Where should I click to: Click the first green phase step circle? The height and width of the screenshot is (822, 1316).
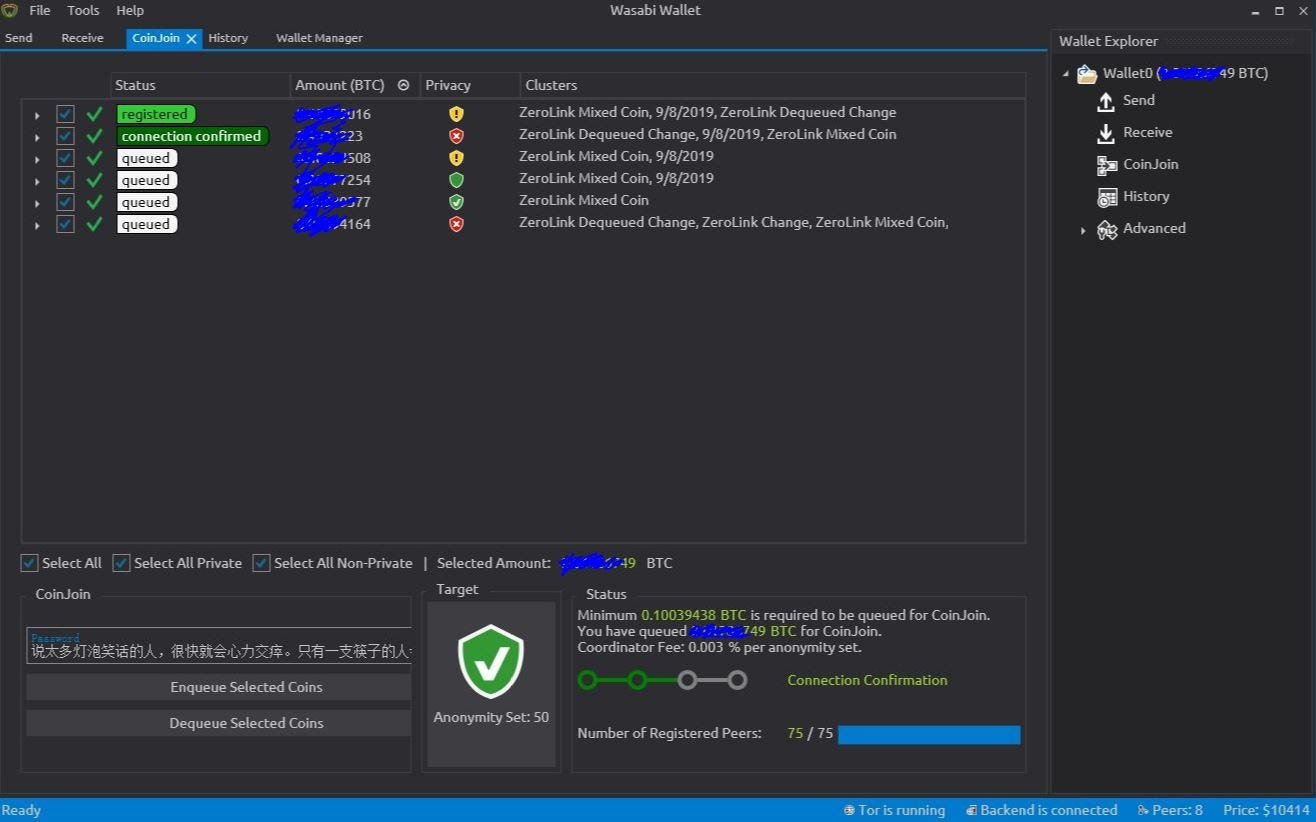click(587, 680)
